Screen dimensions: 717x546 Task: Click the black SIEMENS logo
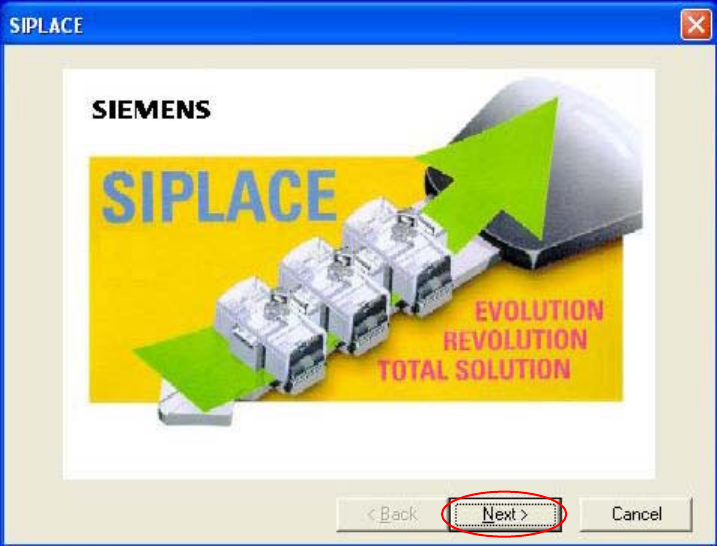151,110
